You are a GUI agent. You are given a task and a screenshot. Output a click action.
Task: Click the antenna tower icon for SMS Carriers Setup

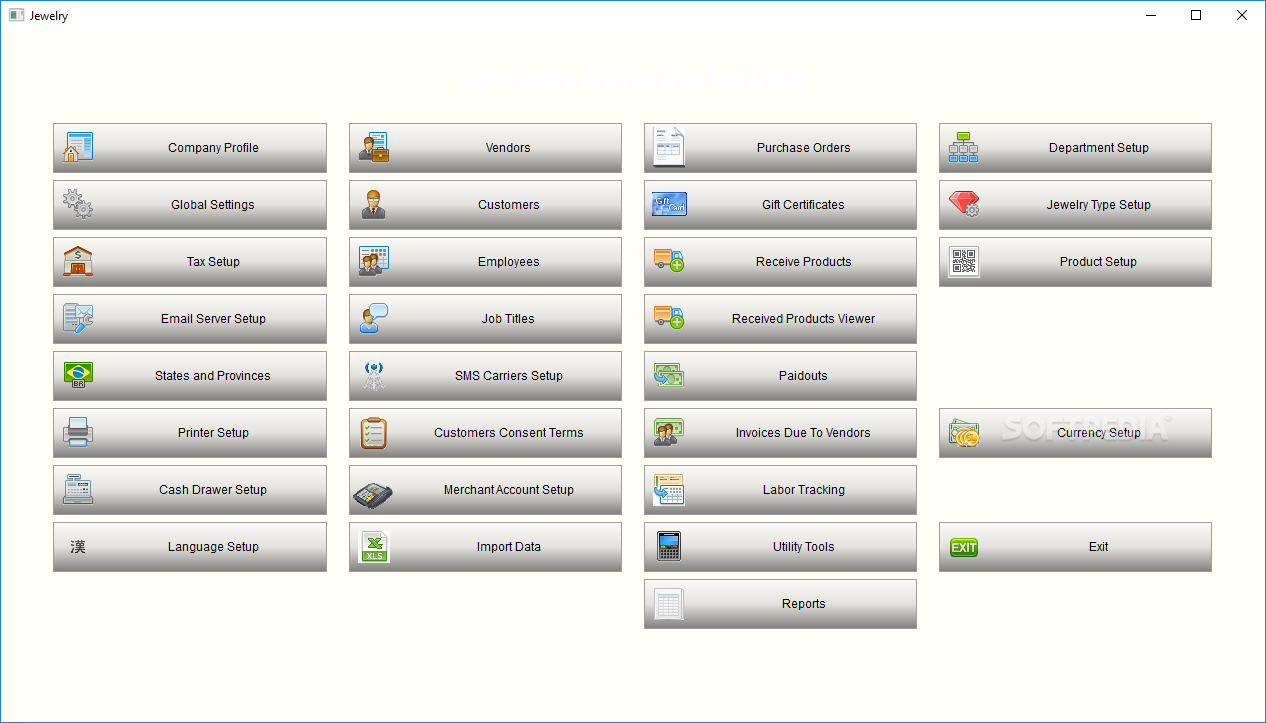pyautogui.click(x=374, y=375)
